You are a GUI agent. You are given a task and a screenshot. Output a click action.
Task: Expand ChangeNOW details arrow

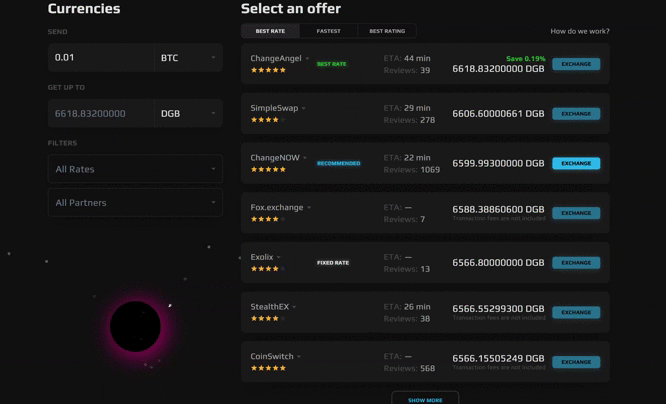coord(305,158)
